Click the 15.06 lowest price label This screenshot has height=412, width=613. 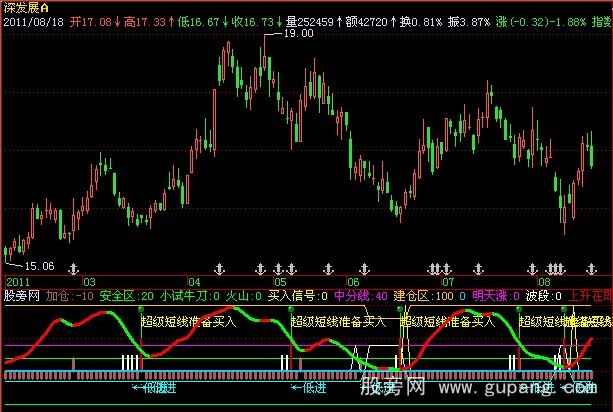(x=39, y=266)
